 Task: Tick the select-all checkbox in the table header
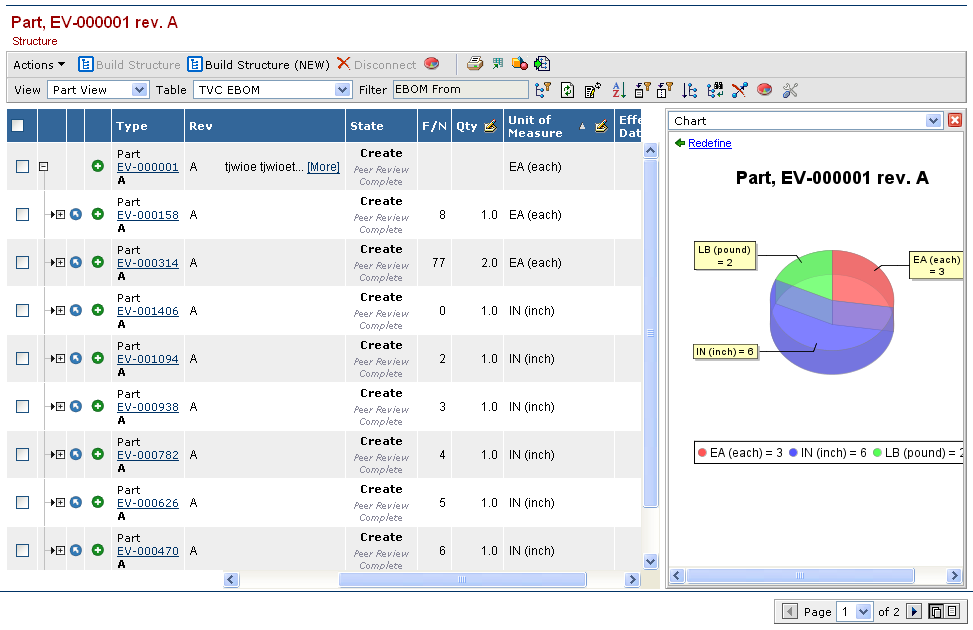tap(18, 126)
